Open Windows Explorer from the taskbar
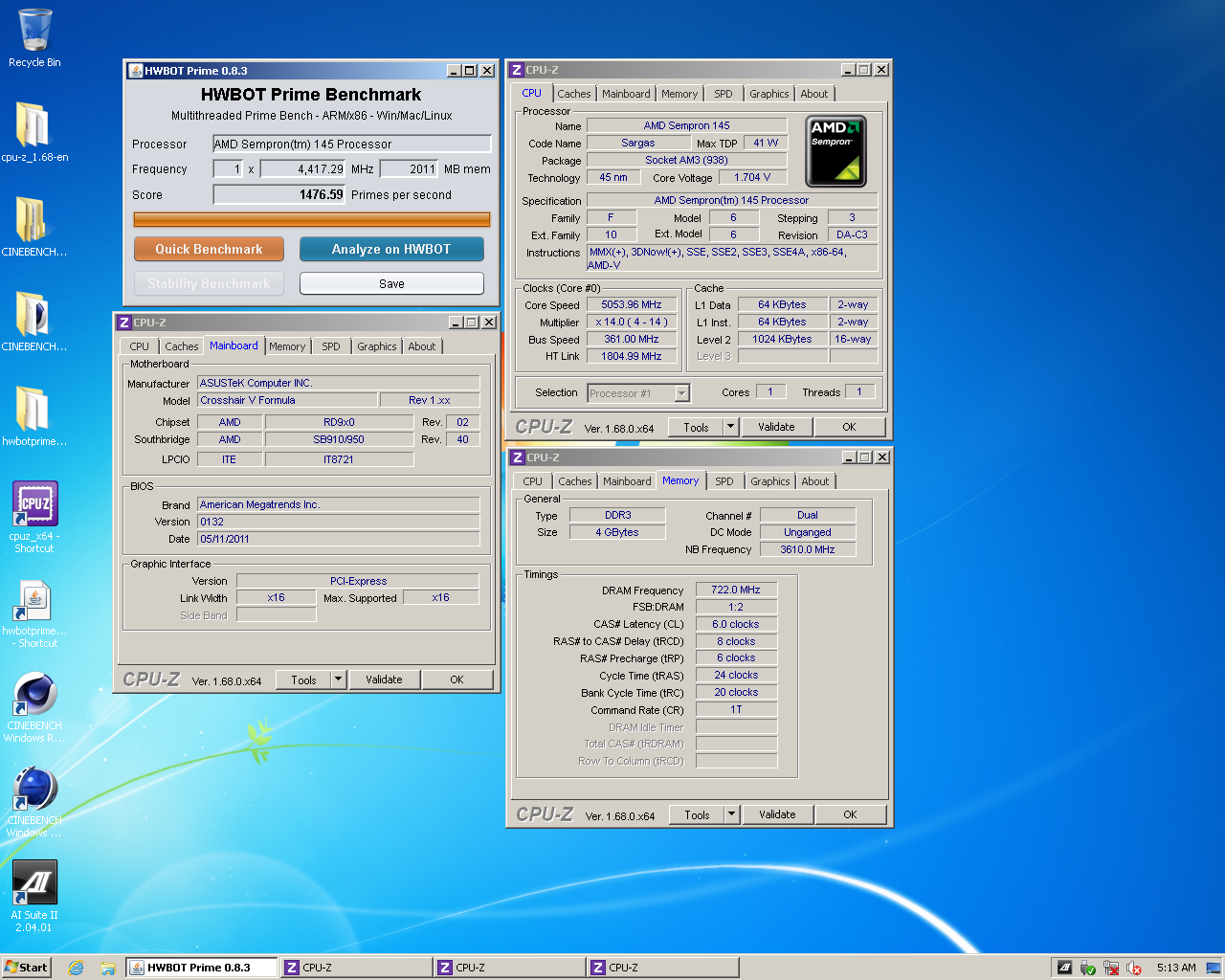Screen dimensions: 1225x980 108,968
